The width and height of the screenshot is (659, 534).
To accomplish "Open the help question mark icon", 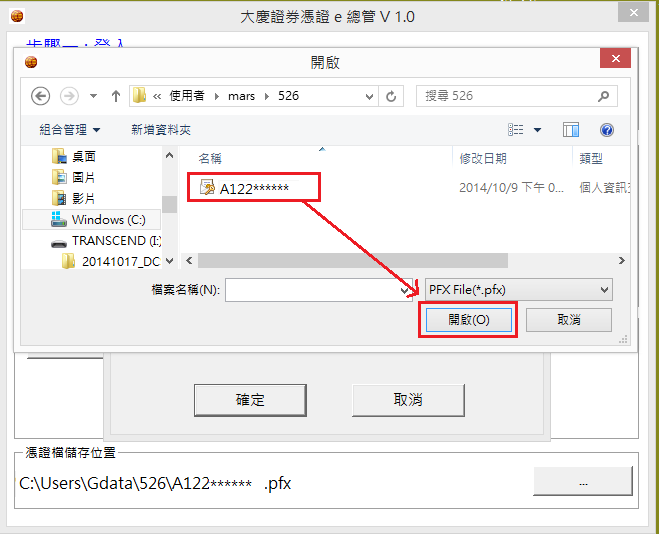I will 606,130.
